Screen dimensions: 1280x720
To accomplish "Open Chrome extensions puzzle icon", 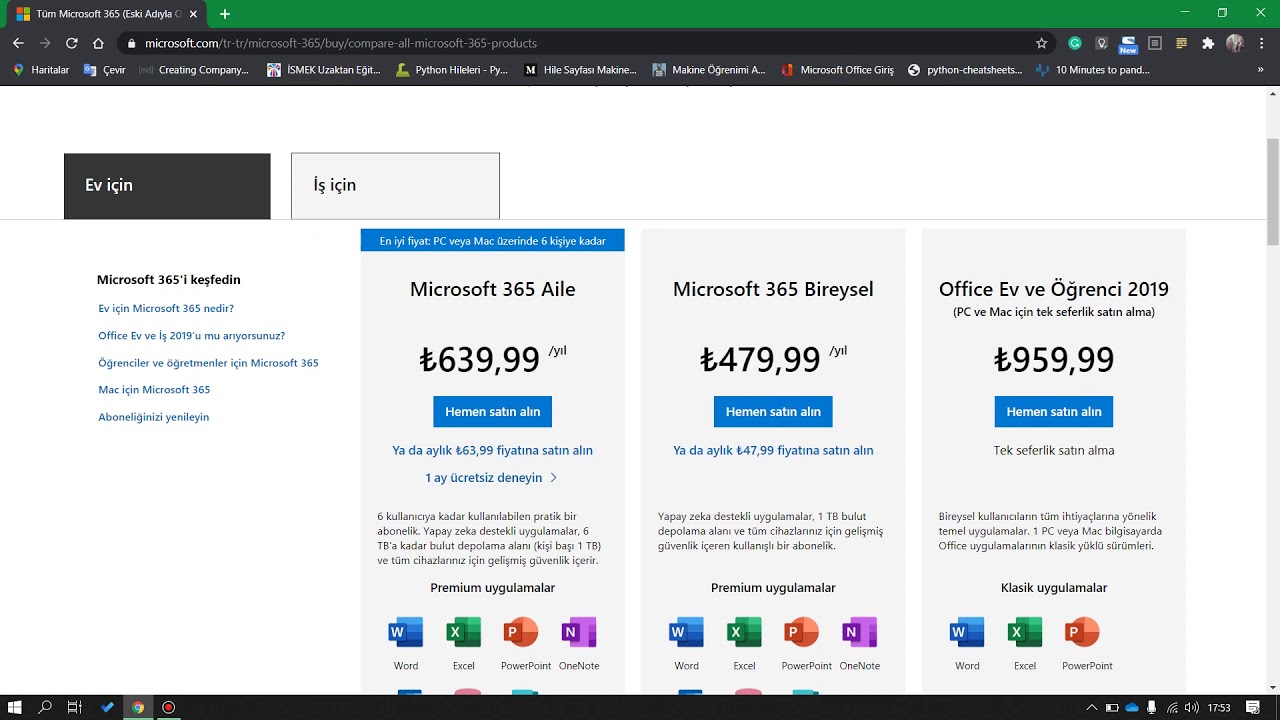I will (x=1208, y=43).
